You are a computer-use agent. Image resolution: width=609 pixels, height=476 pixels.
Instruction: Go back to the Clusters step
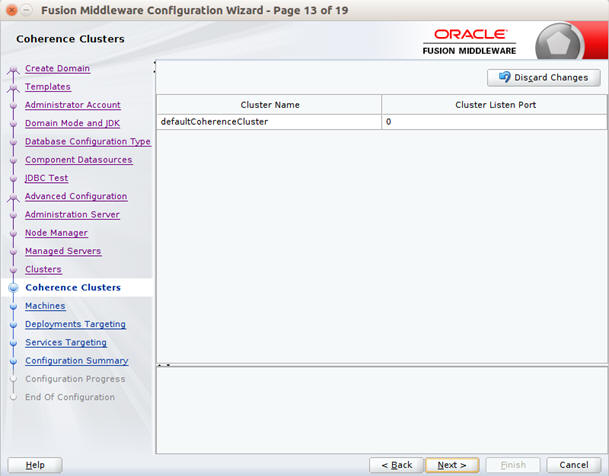pyautogui.click(x=43, y=269)
